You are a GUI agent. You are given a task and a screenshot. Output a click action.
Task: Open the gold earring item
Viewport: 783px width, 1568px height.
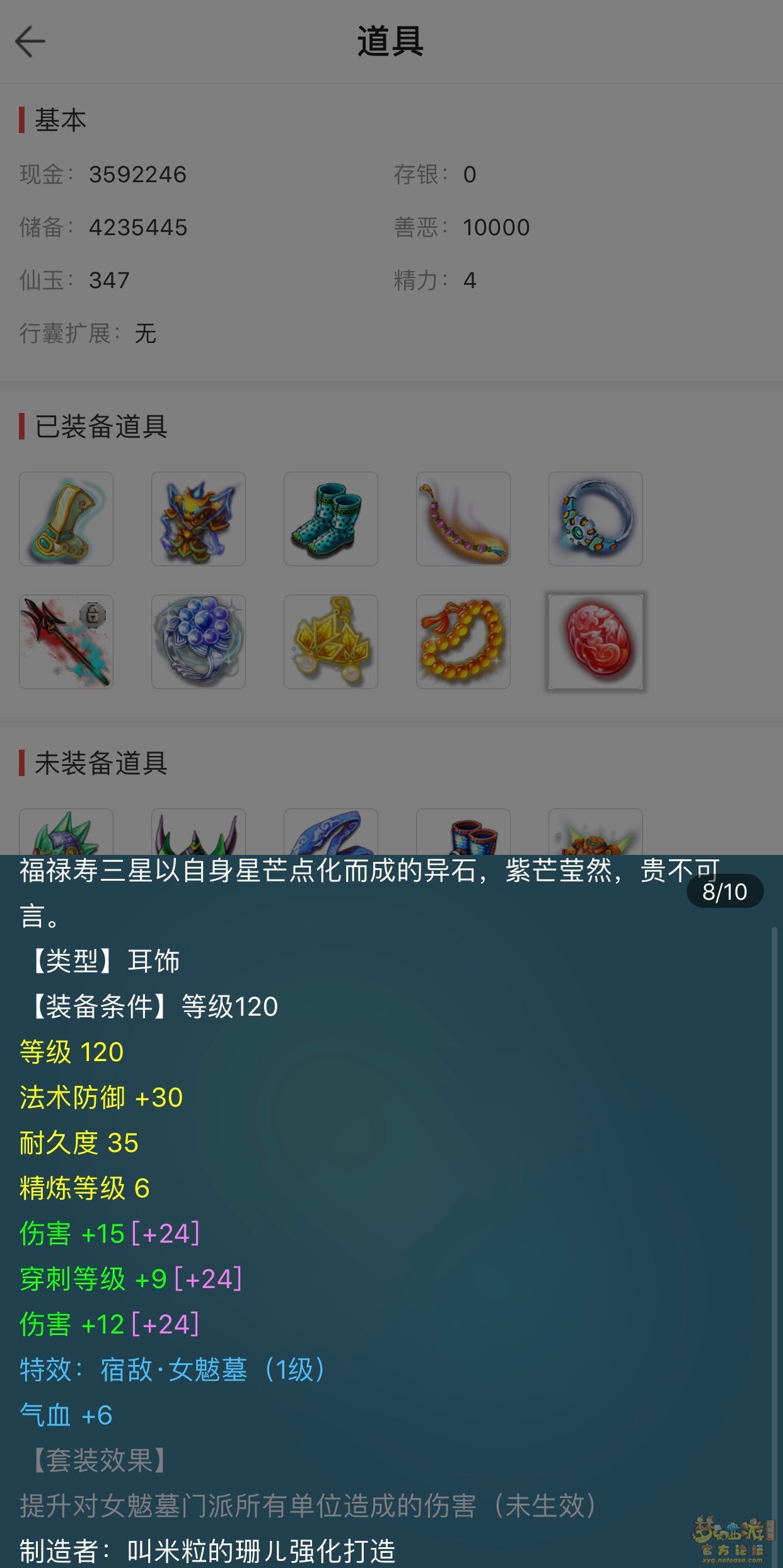(331, 642)
